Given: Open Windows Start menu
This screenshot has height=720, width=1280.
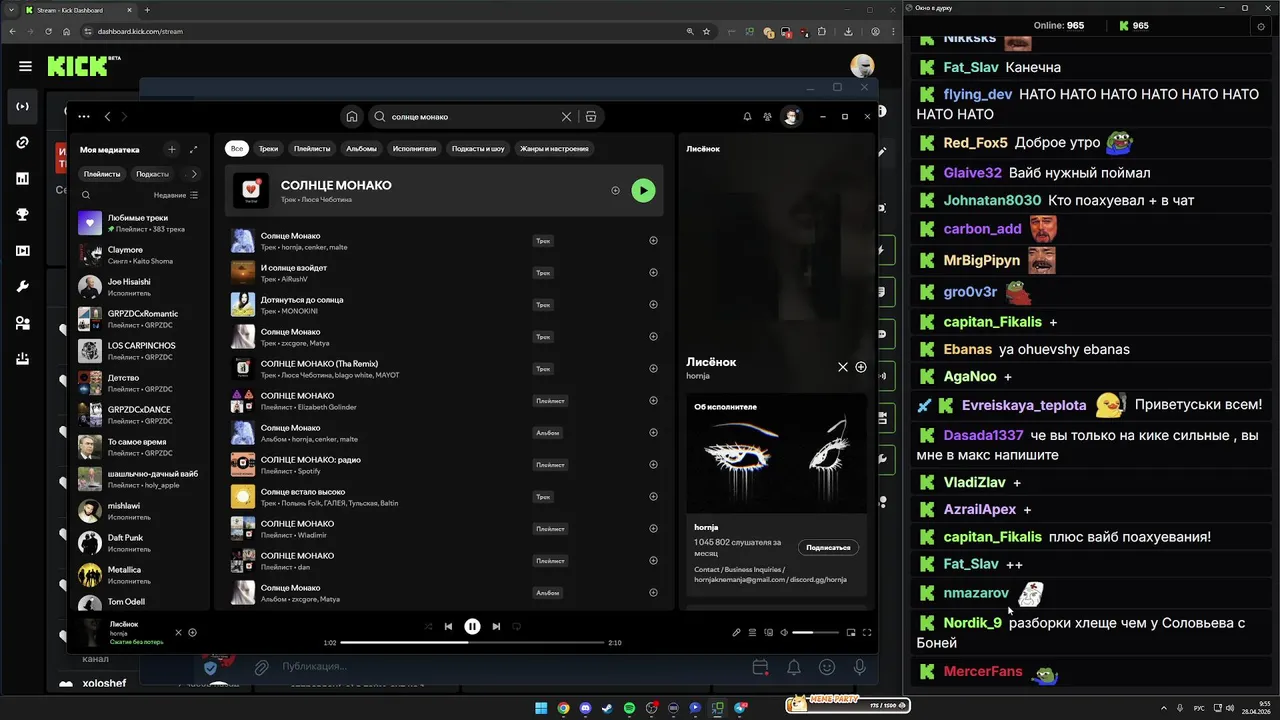Looking at the screenshot, I should (541, 708).
